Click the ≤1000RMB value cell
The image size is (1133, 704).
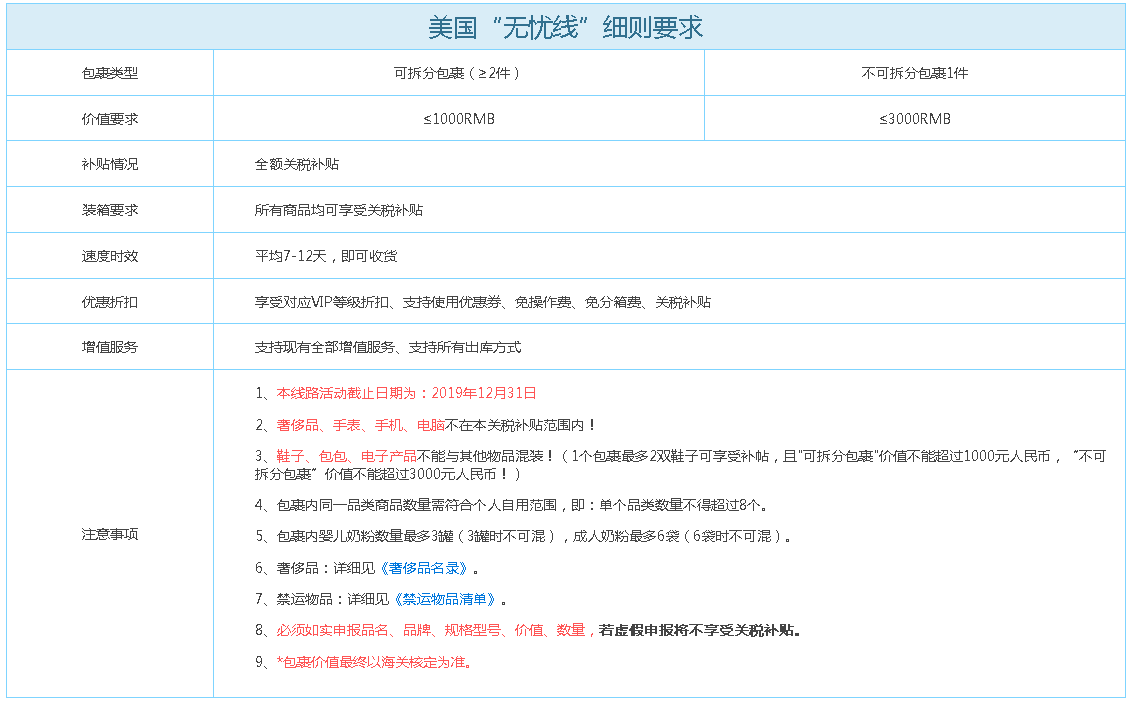point(458,119)
